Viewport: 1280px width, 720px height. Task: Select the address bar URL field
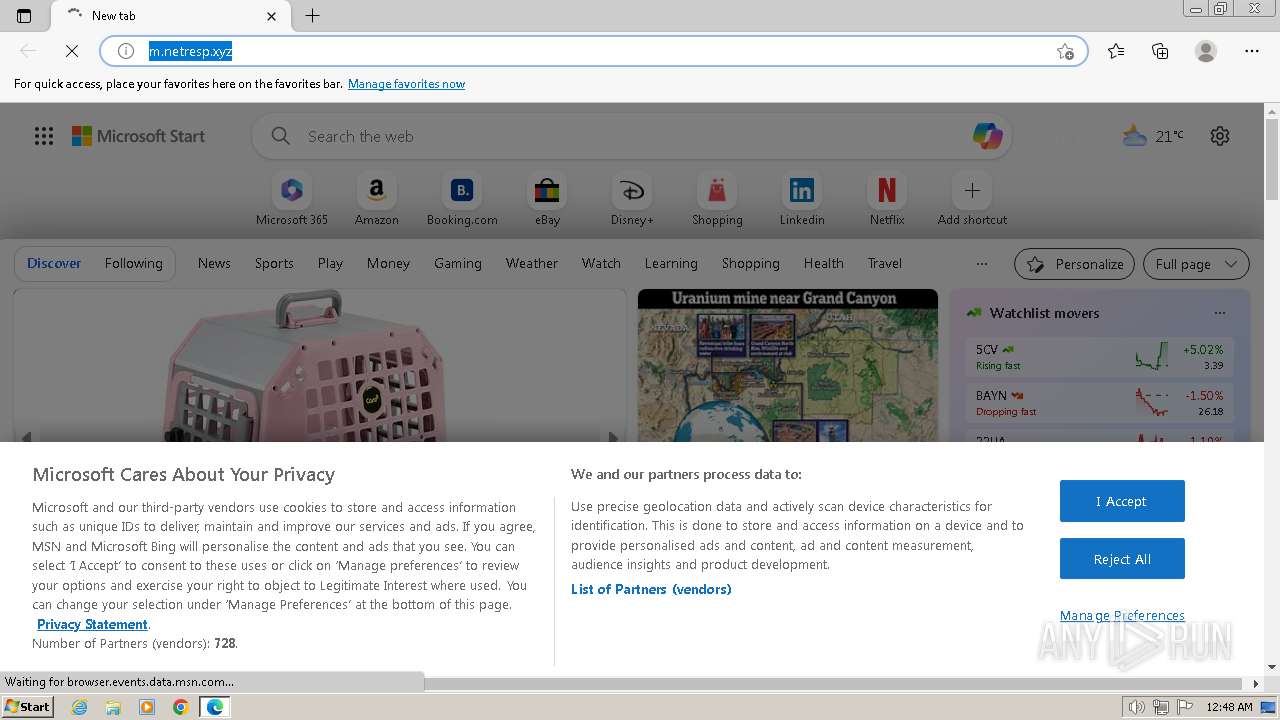click(x=592, y=51)
